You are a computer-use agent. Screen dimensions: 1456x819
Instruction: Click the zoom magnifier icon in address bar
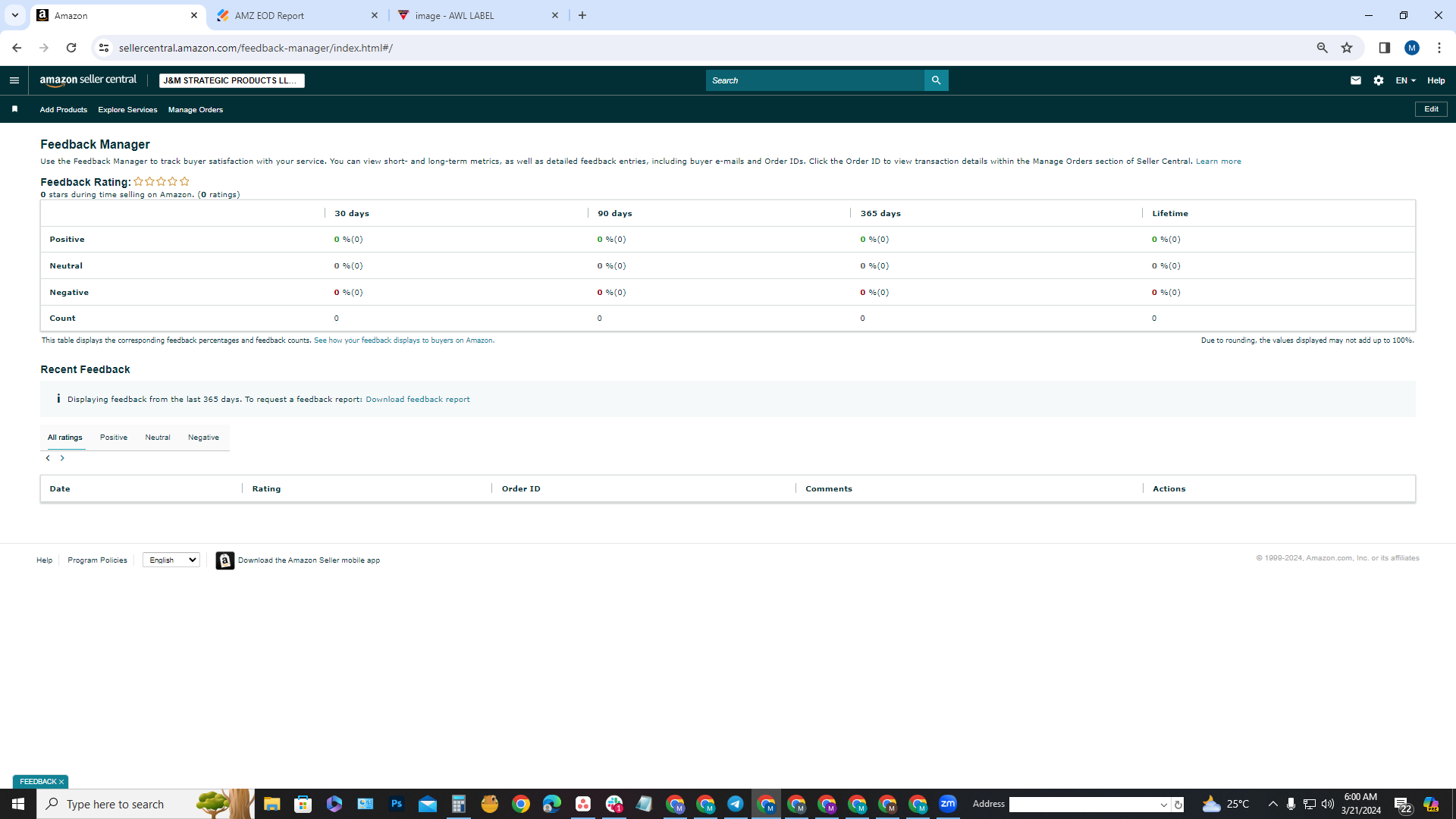click(1322, 48)
